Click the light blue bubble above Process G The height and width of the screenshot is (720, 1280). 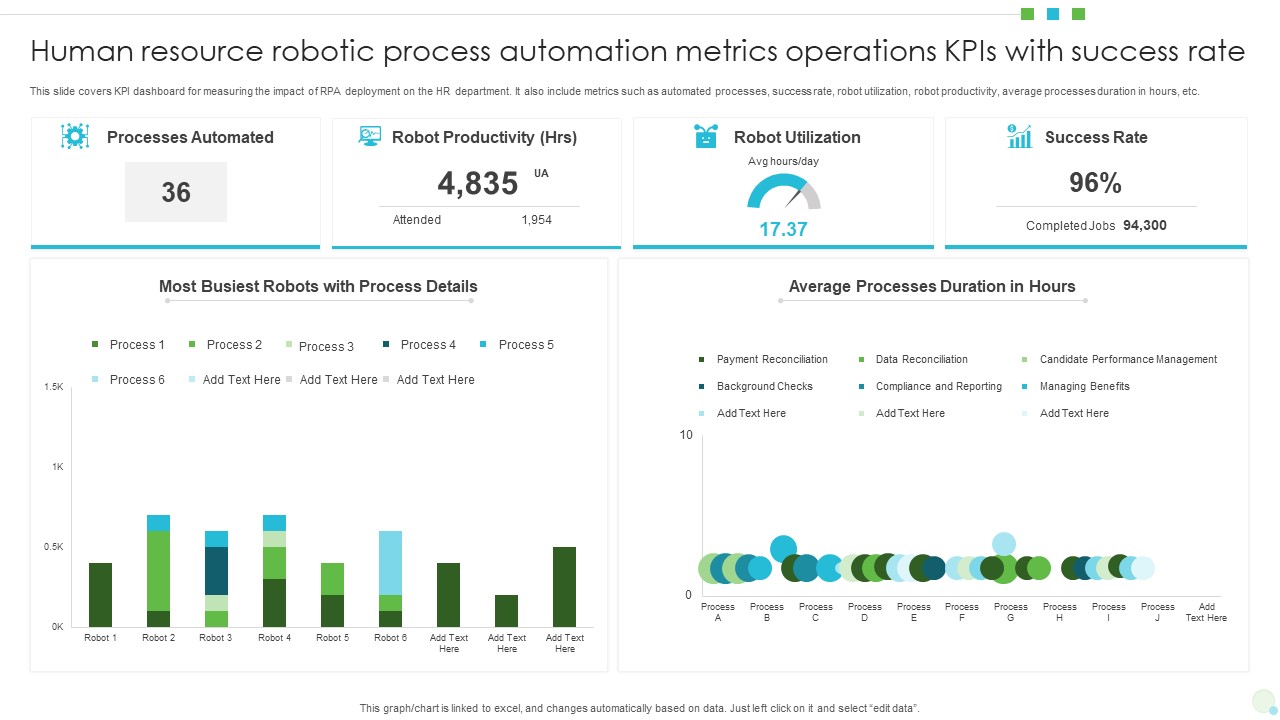pos(1004,544)
